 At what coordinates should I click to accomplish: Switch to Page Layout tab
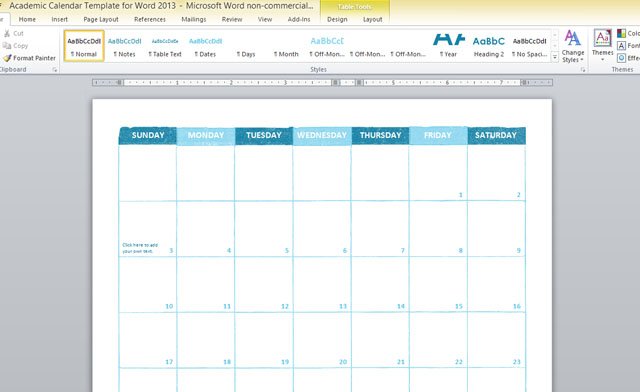coord(101,19)
